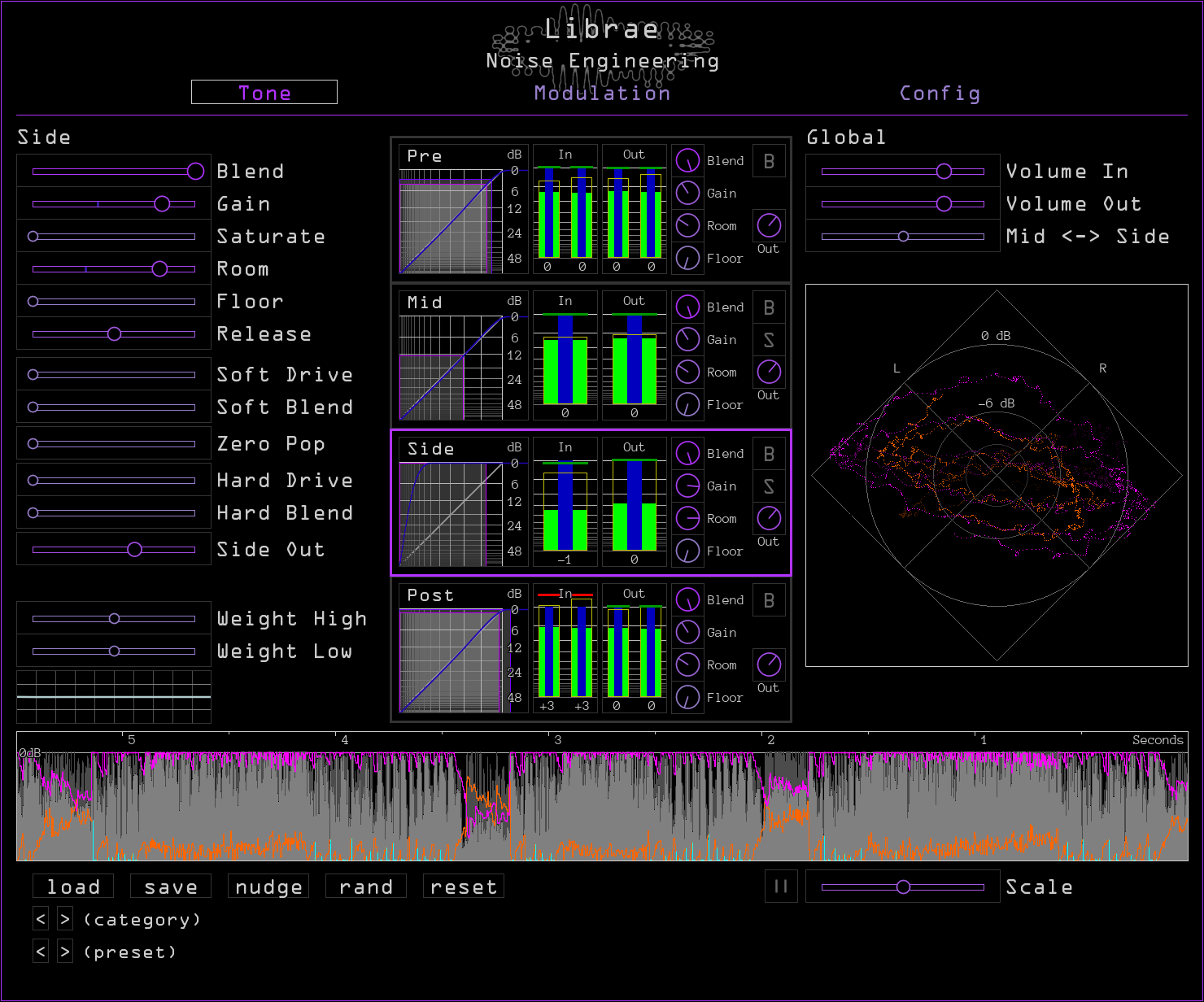Go to previous preset with left arrow
This screenshot has width=1204, height=1002.
click(41, 951)
